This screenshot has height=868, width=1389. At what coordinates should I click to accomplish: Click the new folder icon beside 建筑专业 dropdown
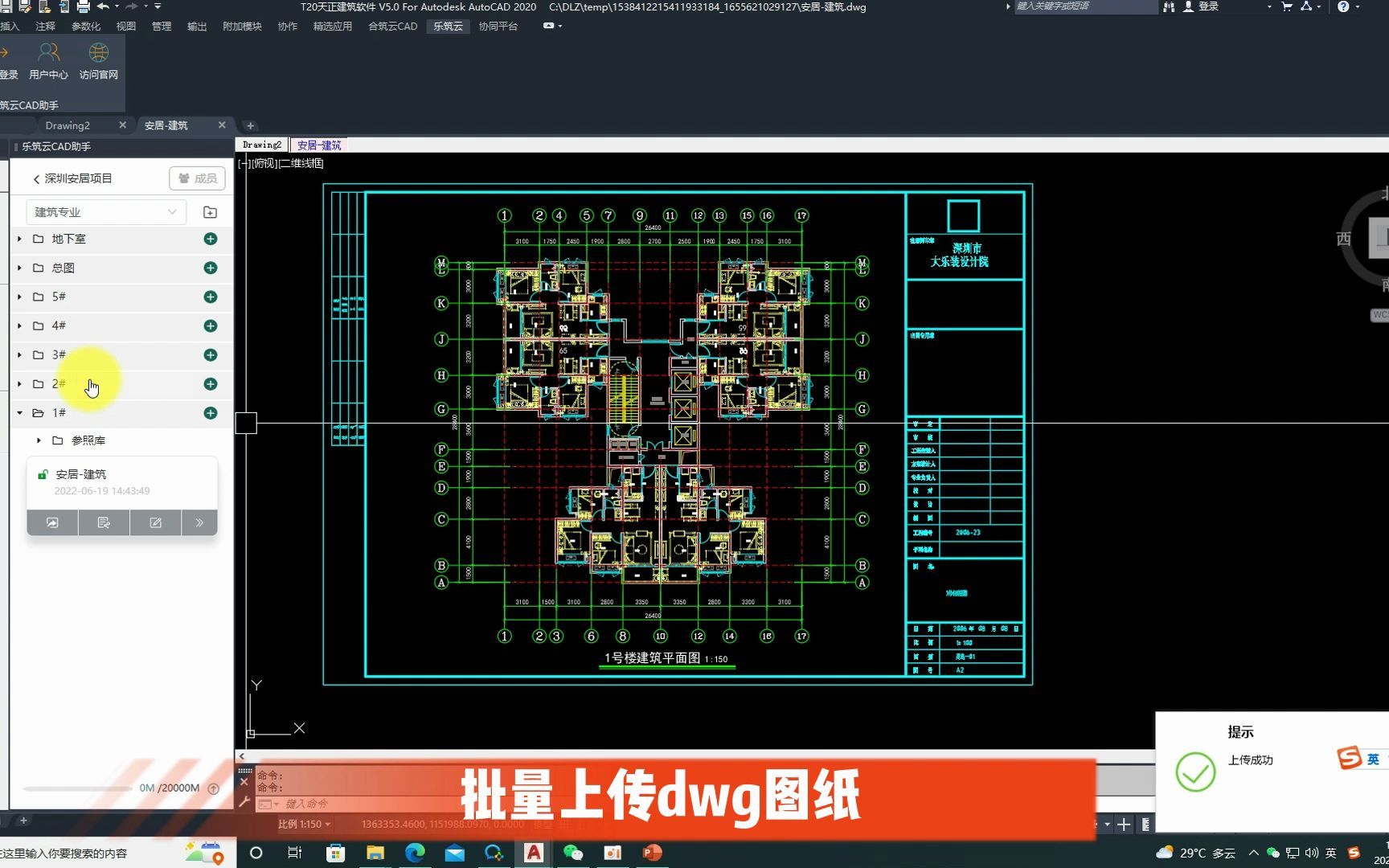(210, 211)
